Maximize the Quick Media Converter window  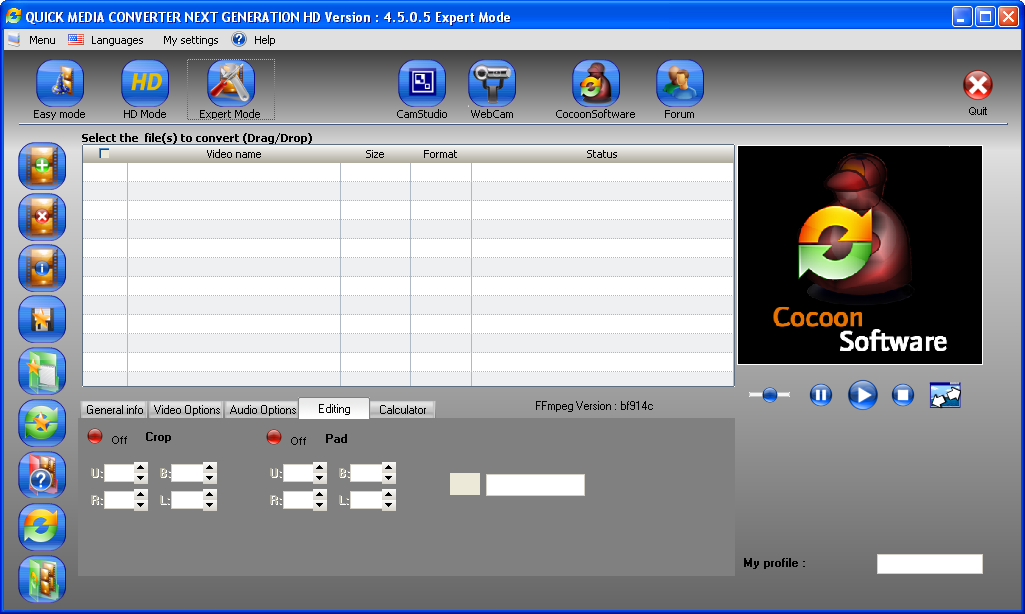click(x=985, y=17)
